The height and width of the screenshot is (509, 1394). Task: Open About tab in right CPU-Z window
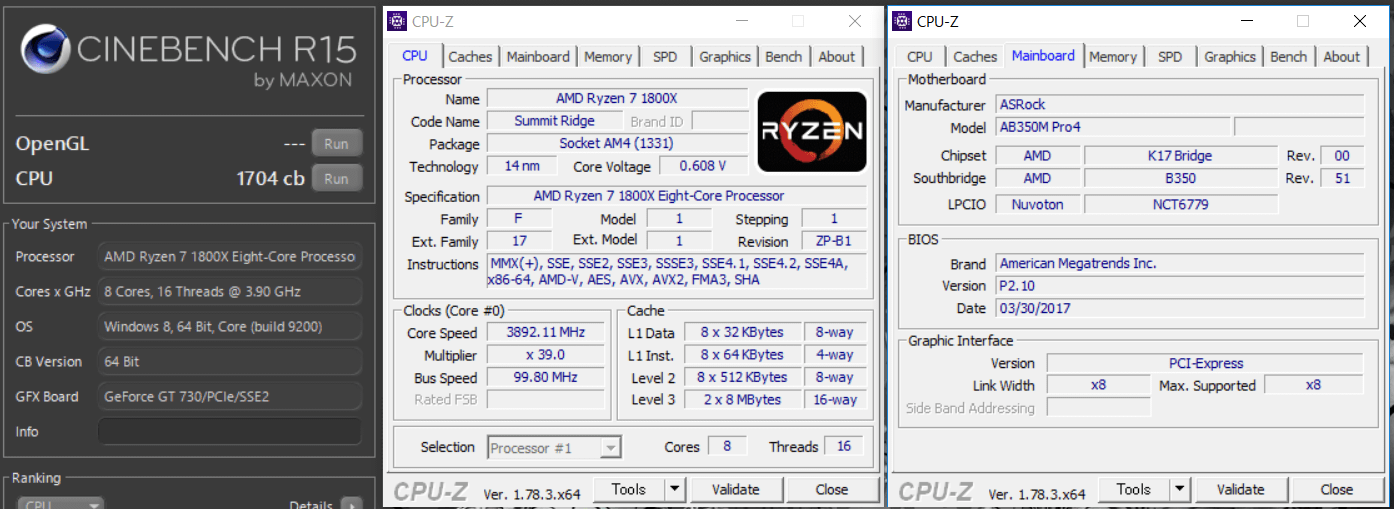[x=1342, y=57]
